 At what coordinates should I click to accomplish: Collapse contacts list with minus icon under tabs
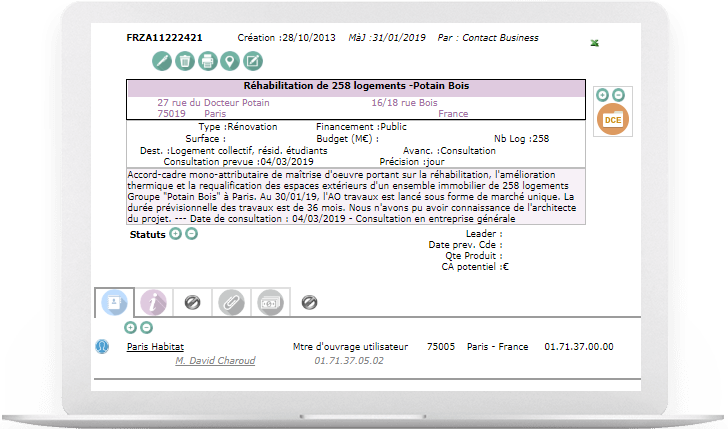[x=146, y=327]
